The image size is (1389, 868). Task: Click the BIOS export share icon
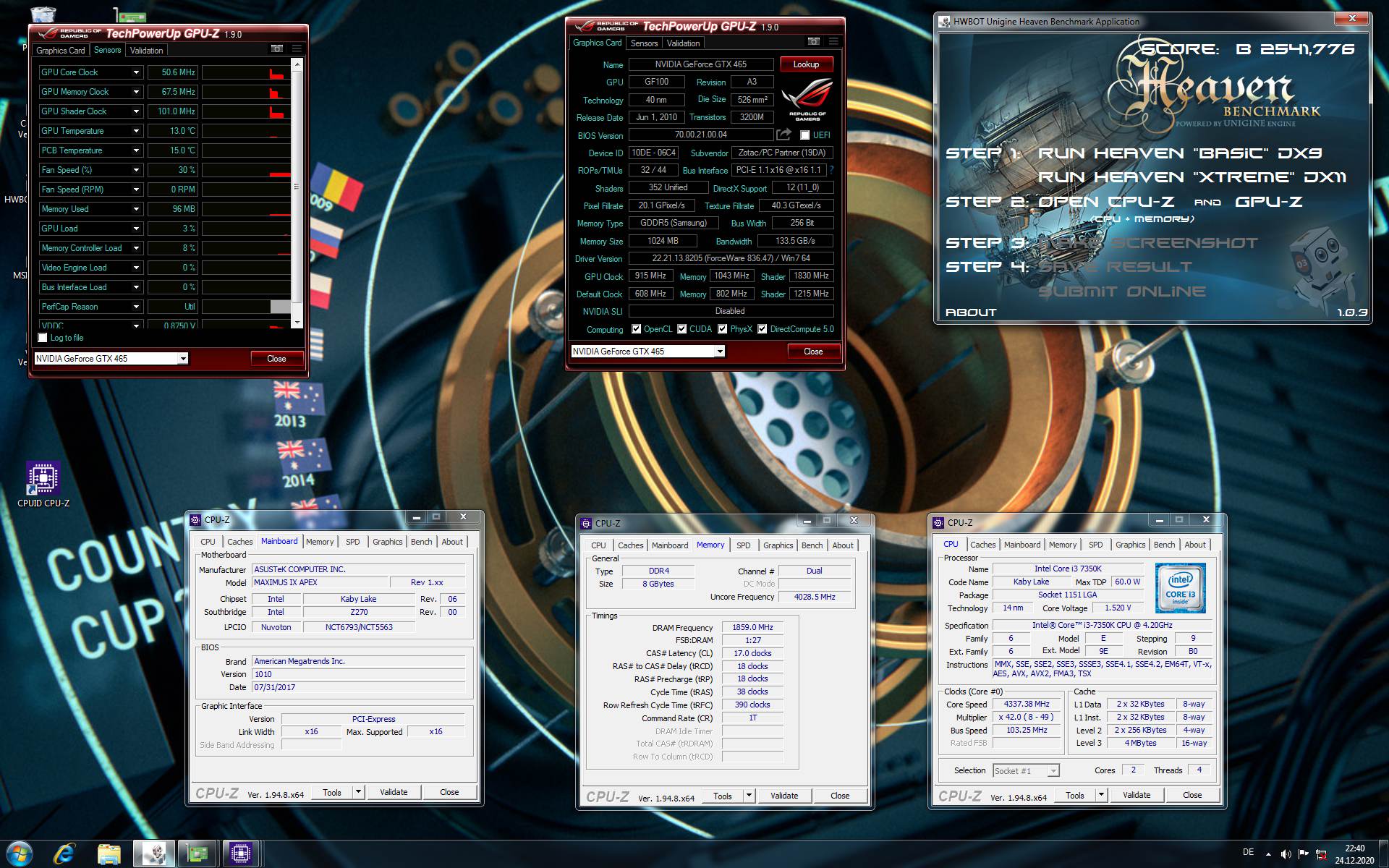tap(783, 135)
